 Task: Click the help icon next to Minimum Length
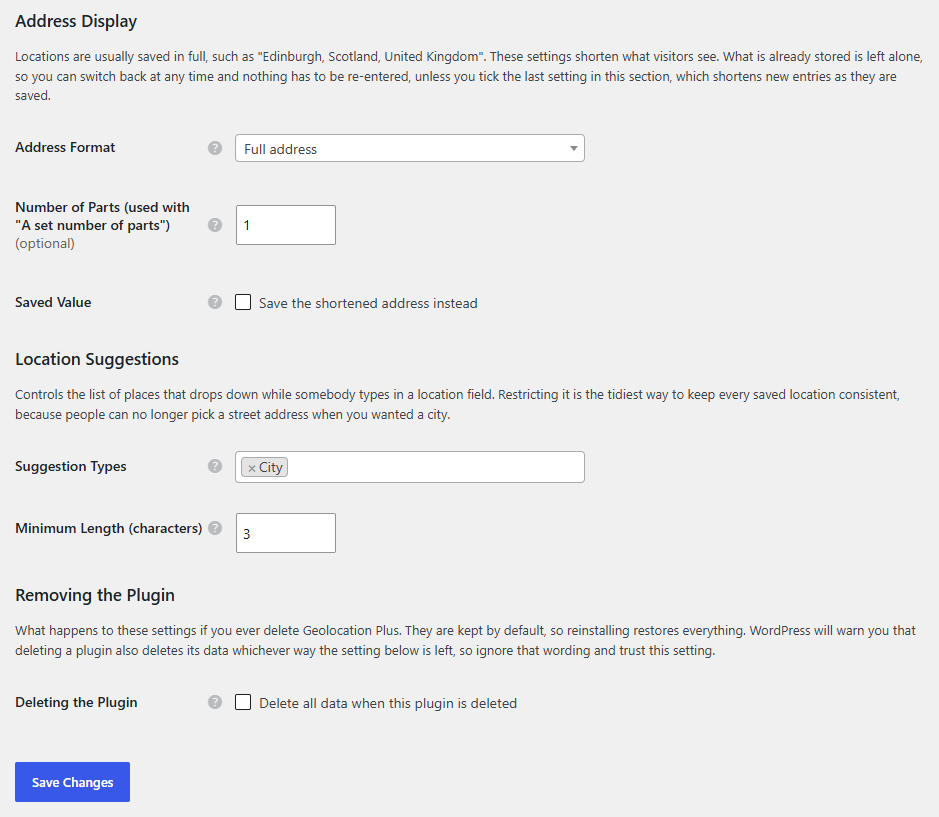click(215, 528)
